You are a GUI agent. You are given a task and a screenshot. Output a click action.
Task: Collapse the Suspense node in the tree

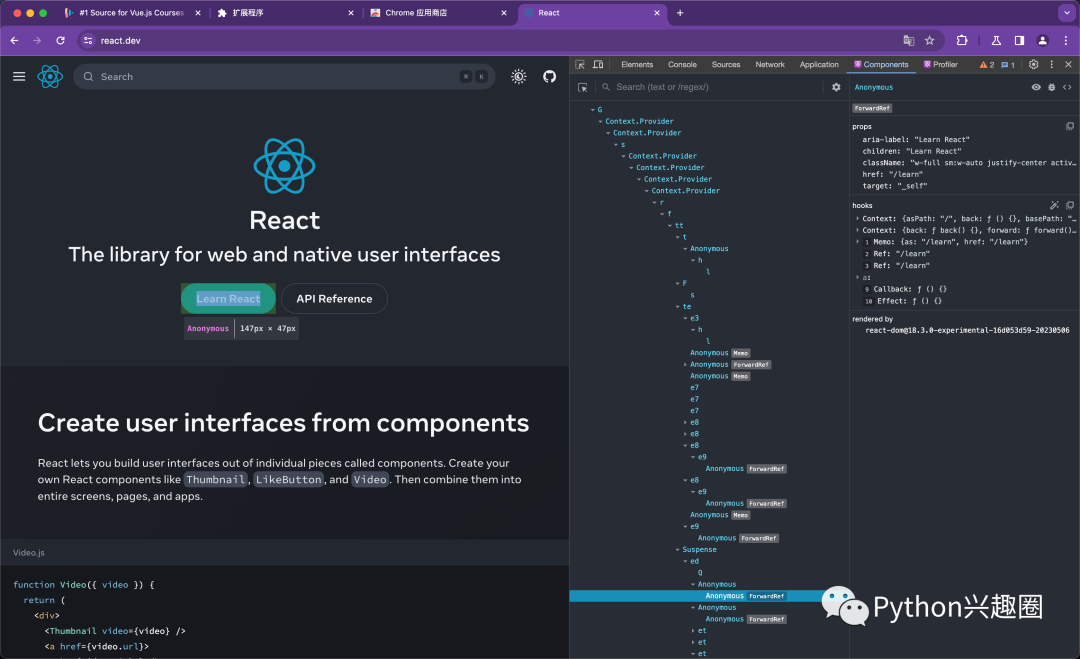678,550
